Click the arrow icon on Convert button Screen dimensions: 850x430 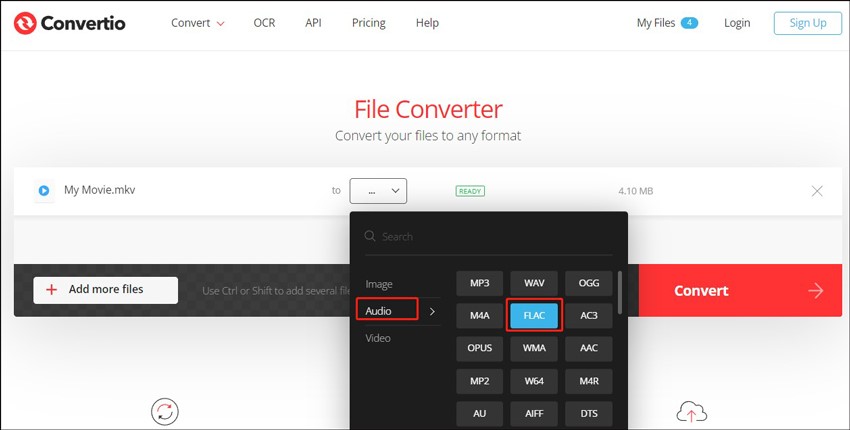815,291
